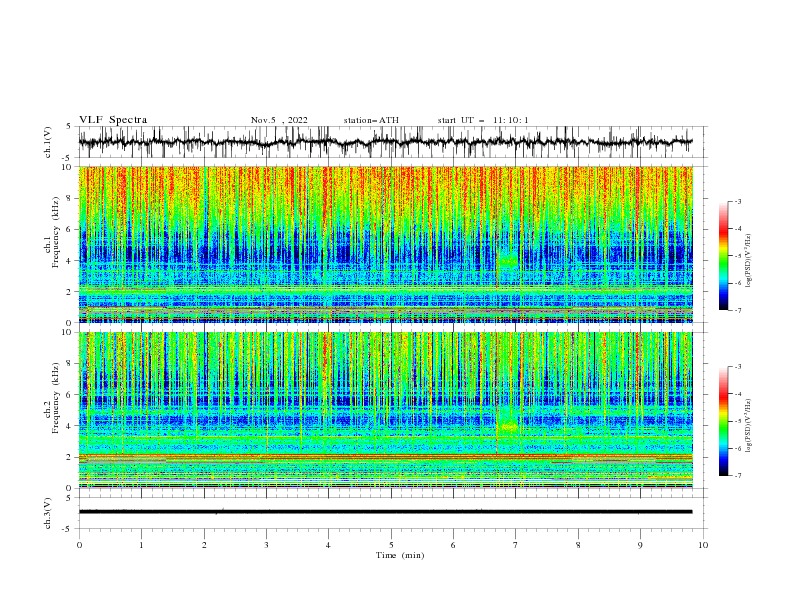Click the "station=ATH" label

pyautogui.click(x=371, y=120)
